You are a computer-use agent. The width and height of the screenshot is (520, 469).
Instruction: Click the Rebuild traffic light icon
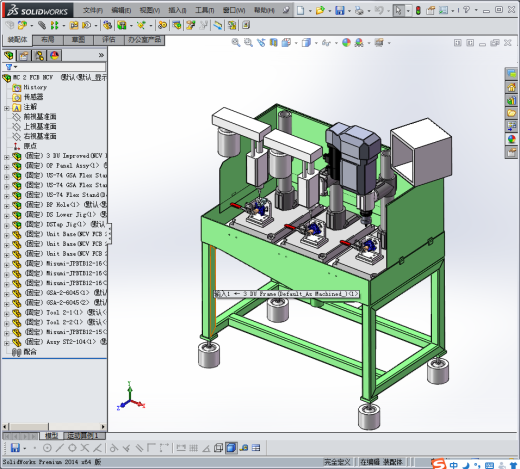pyautogui.click(x=418, y=10)
